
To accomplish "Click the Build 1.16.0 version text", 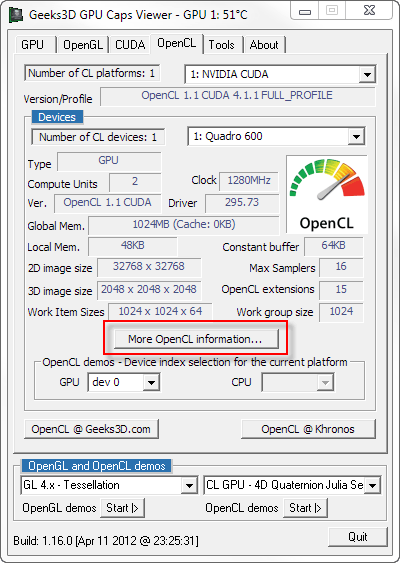I will (106, 541).
